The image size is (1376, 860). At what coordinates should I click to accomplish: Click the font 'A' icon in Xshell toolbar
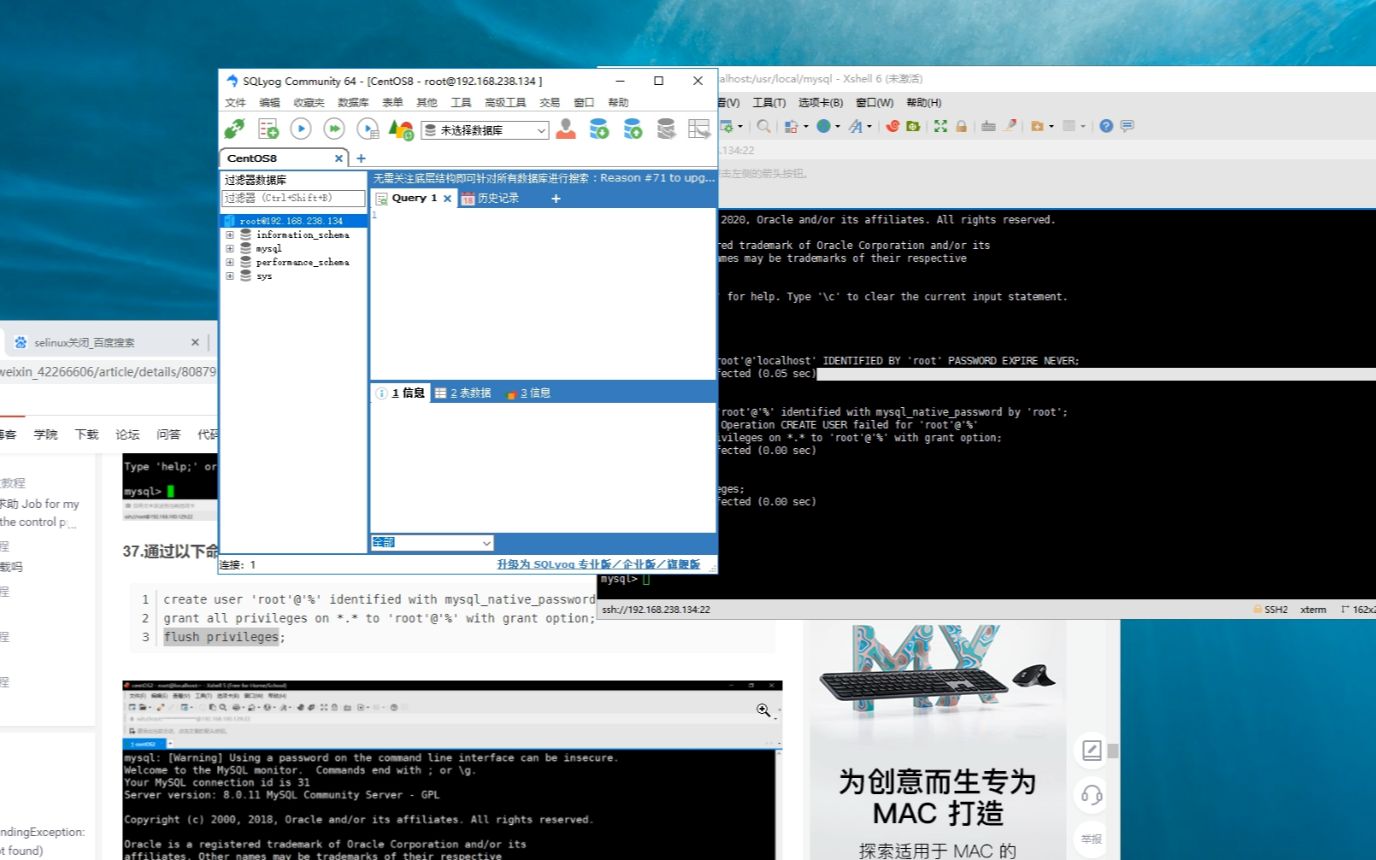[x=855, y=126]
